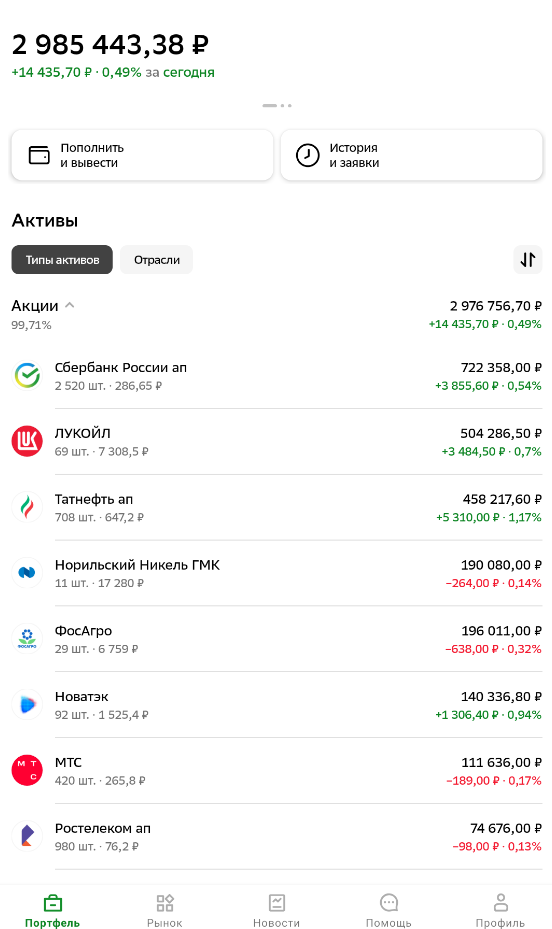Tap the sort arrows icon
Screen dimensions: 552x929
click(x=528, y=260)
